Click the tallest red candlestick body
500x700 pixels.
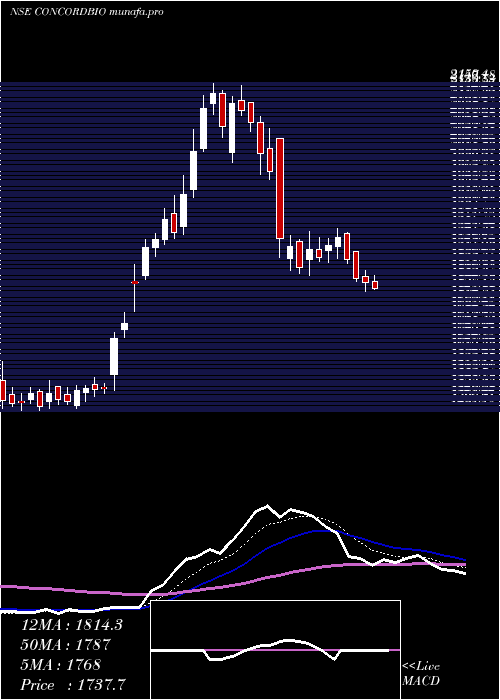(280, 188)
